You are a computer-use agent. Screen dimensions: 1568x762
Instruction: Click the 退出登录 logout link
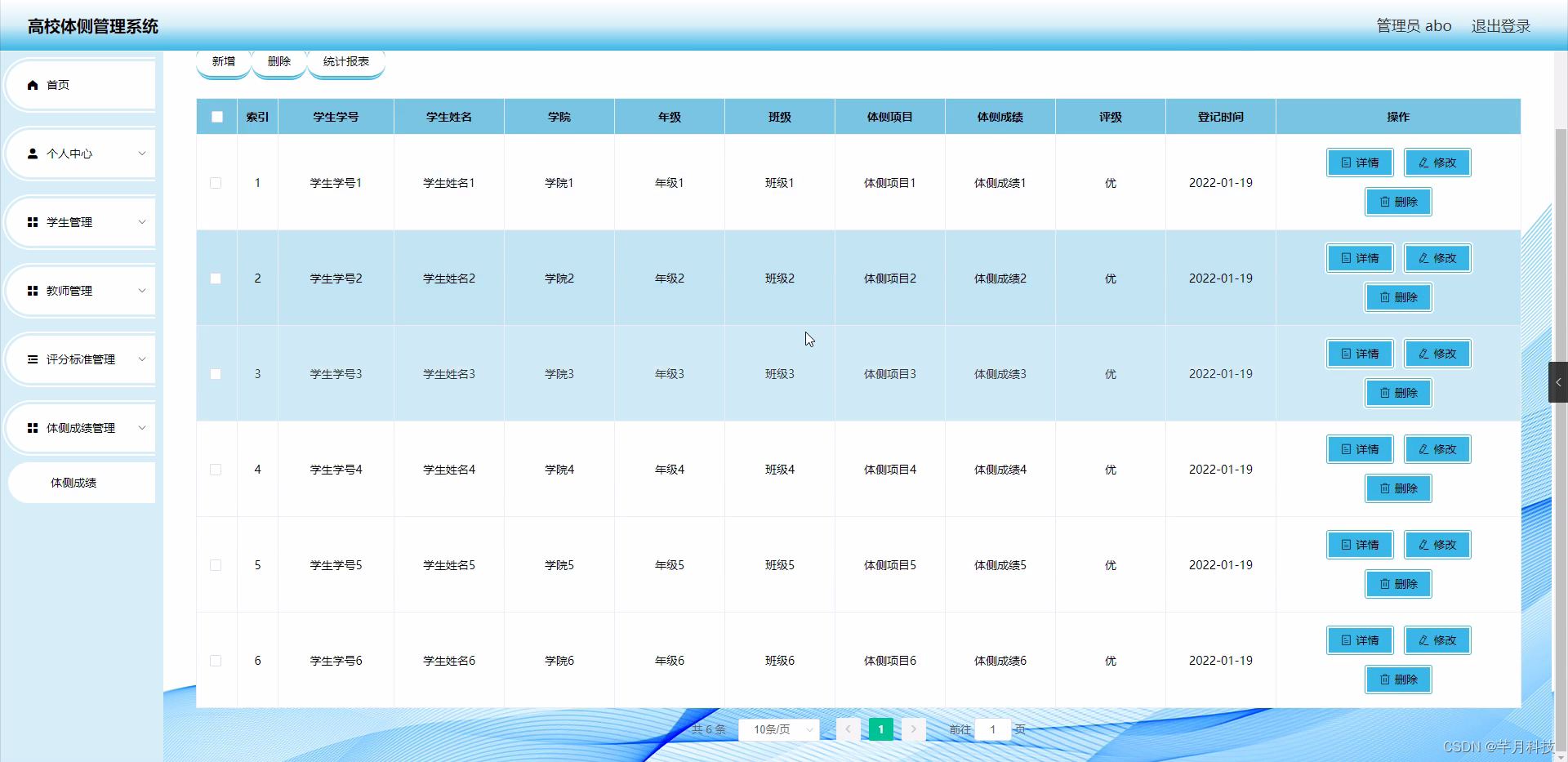(1501, 25)
